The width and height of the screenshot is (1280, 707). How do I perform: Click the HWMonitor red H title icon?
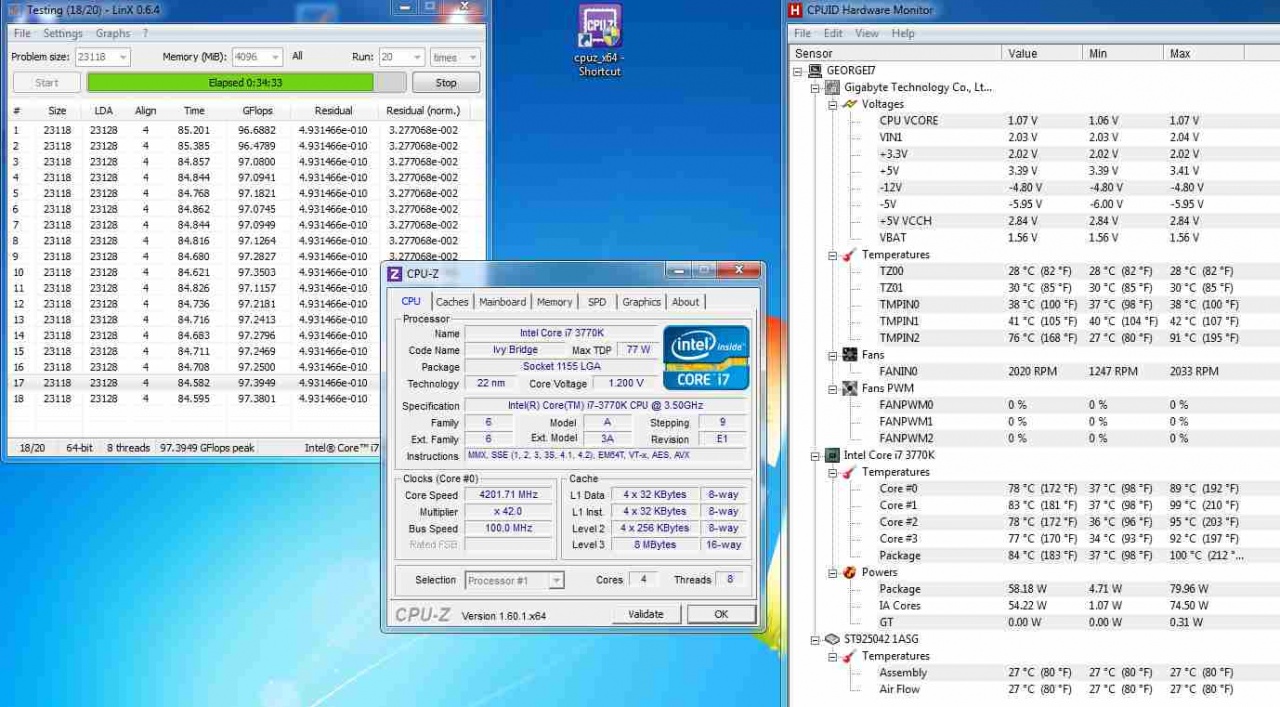(796, 10)
